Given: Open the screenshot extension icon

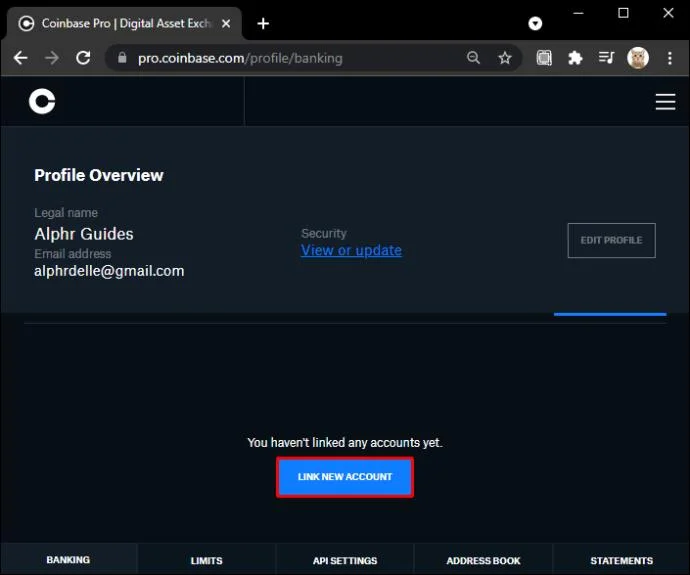Looking at the screenshot, I should click(x=544, y=58).
